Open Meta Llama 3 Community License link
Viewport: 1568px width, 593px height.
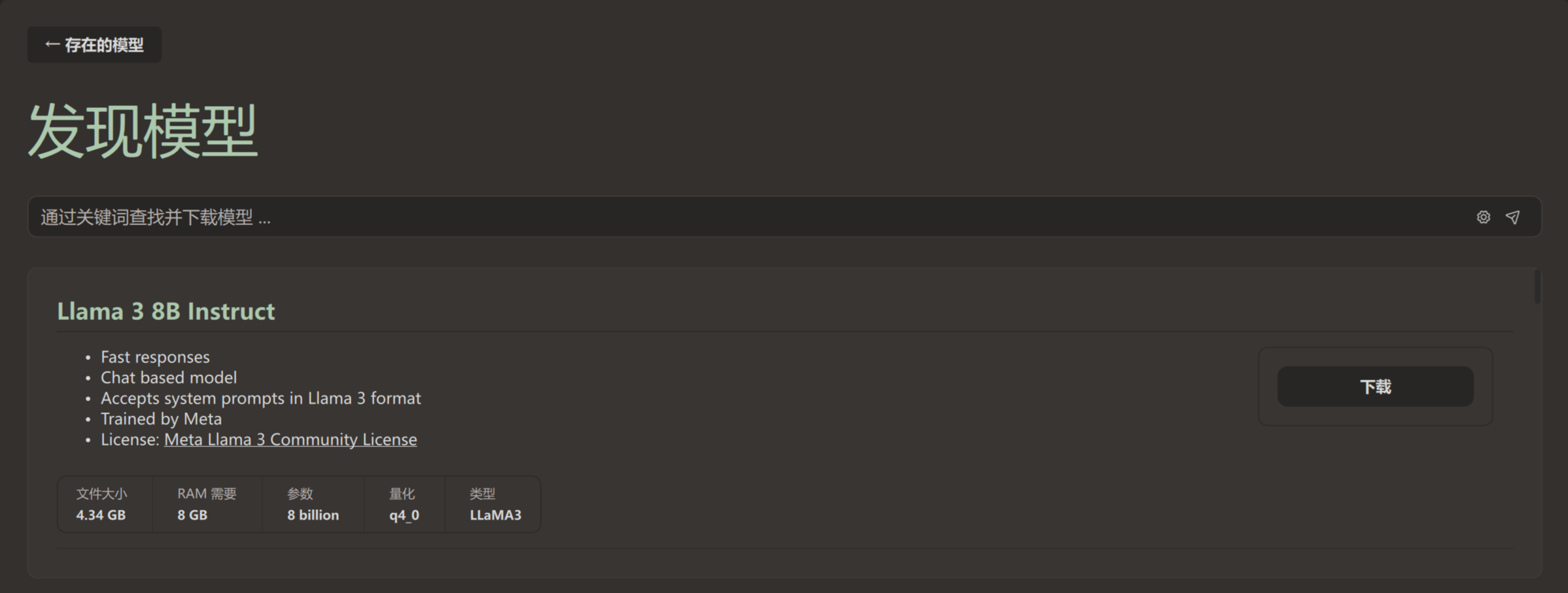point(290,439)
